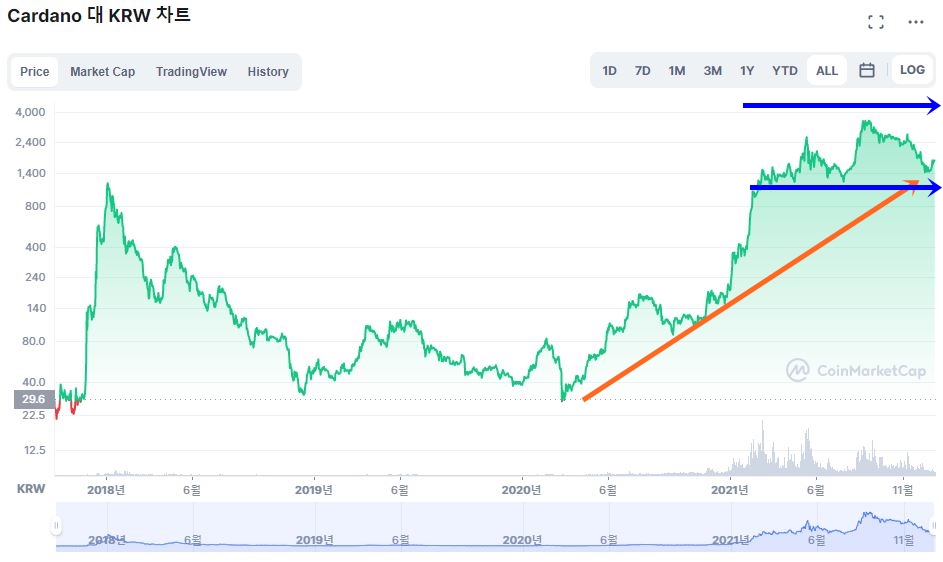Set range to YTD
Screen dimensions: 943x562
(785, 70)
